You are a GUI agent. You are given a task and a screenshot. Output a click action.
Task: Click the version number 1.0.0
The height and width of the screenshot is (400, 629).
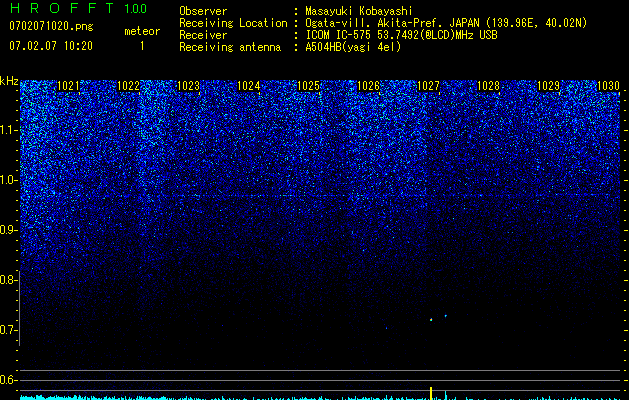click(x=136, y=9)
